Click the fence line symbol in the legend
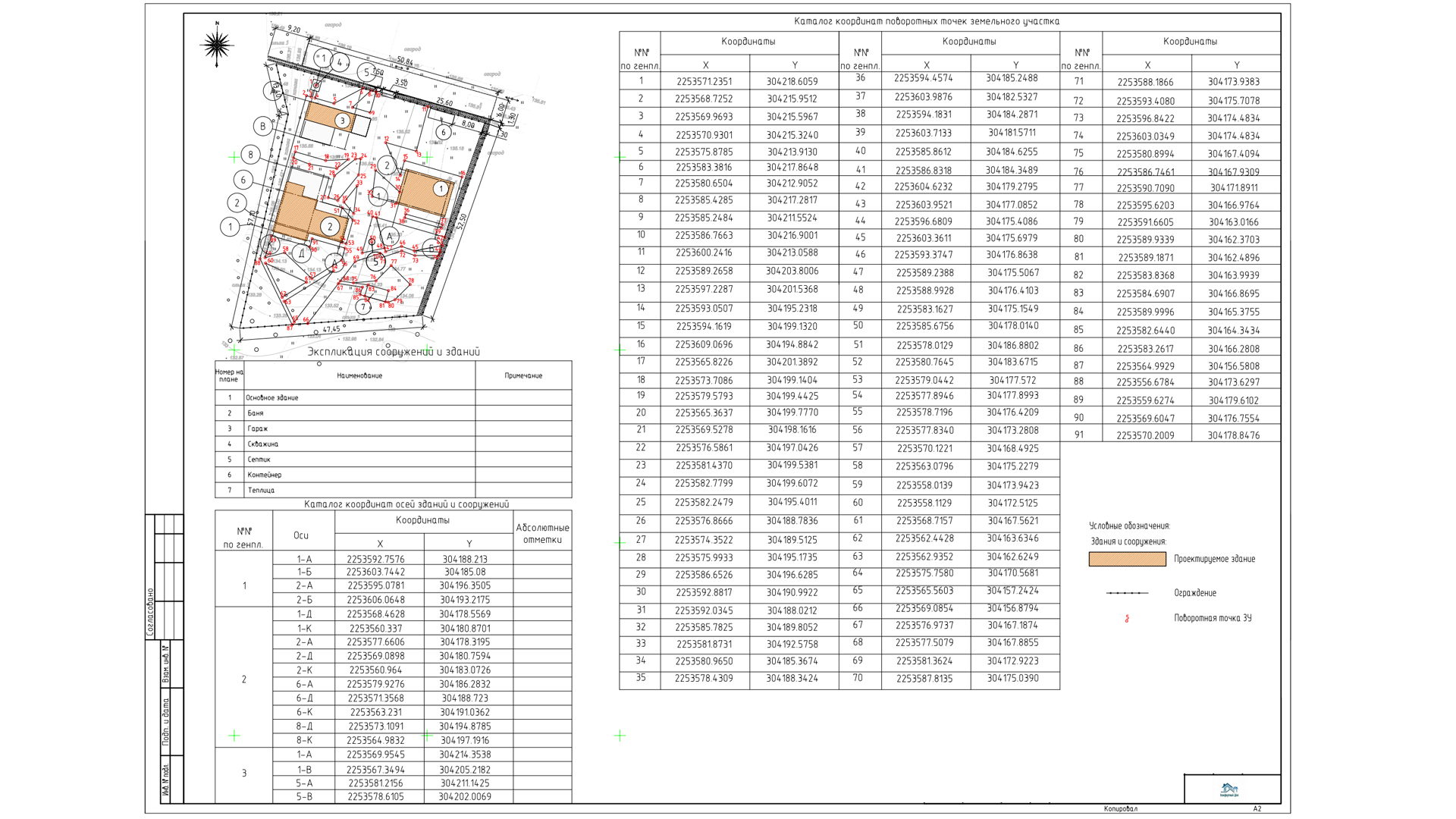Screen dimensions: 1456x819 coord(1127,593)
